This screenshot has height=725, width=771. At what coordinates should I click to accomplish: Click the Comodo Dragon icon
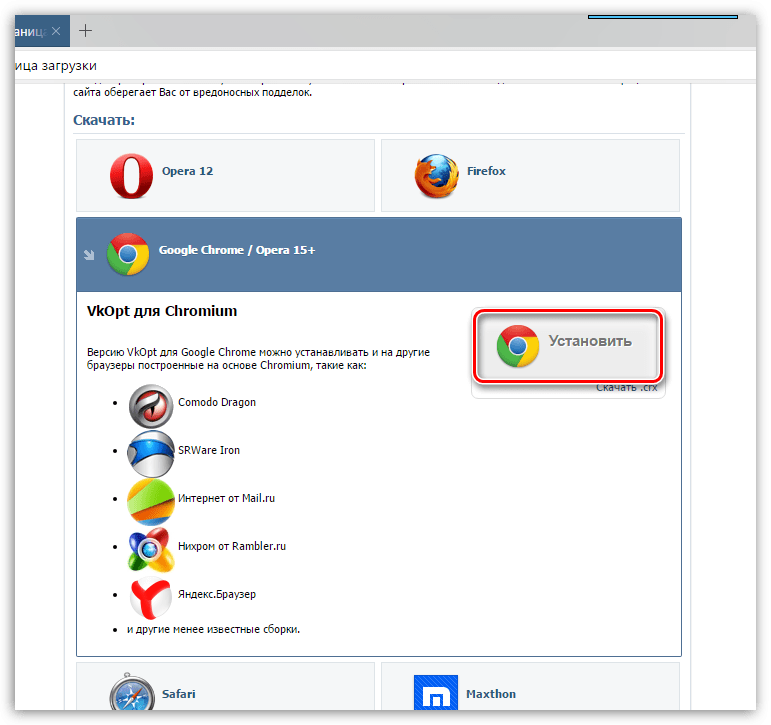[150, 406]
